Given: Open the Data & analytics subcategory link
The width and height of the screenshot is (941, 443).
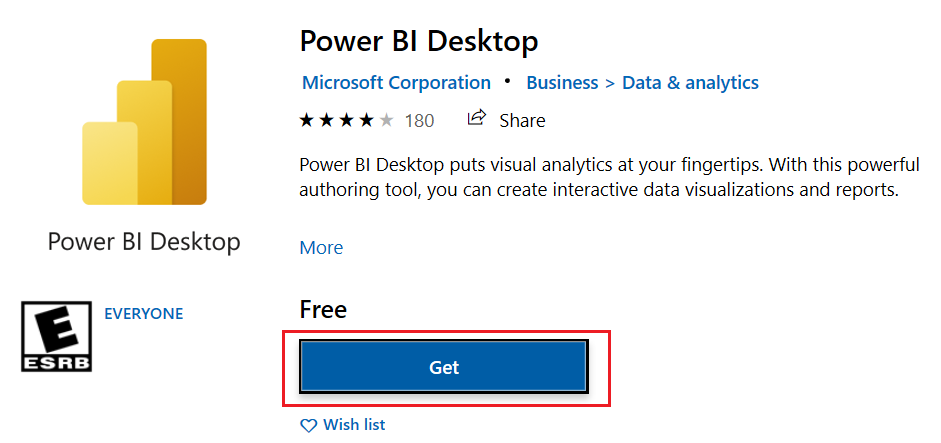Looking at the screenshot, I should (690, 82).
